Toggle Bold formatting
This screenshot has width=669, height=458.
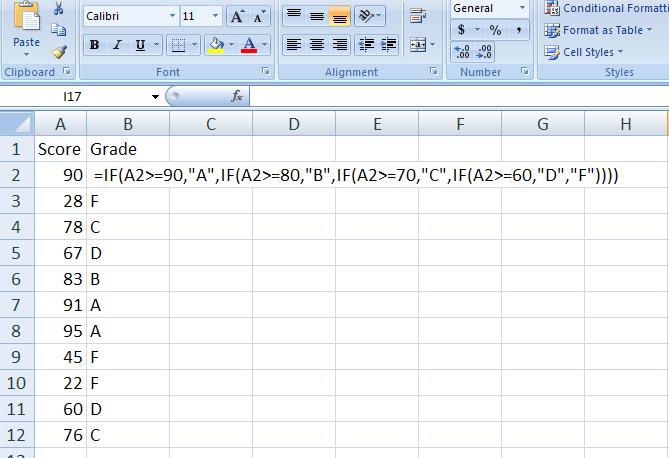point(95,45)
